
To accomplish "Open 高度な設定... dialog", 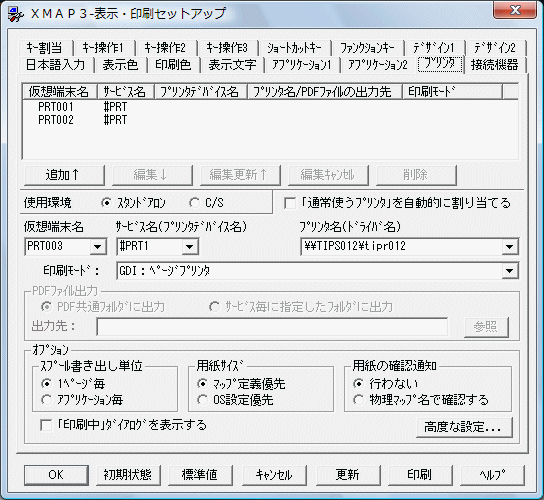I will click(464, 427).
